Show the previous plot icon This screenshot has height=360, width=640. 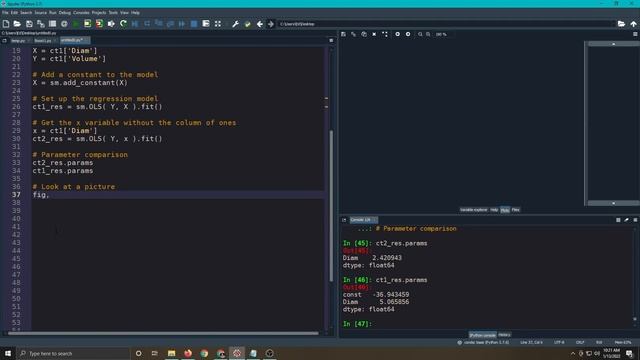397,34
